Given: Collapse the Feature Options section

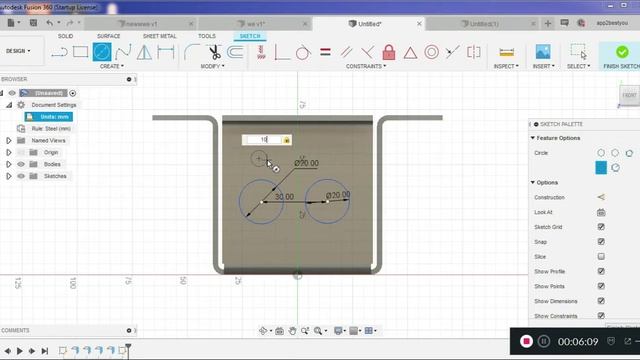Looking at the screenshot, I should pos(533,138).
